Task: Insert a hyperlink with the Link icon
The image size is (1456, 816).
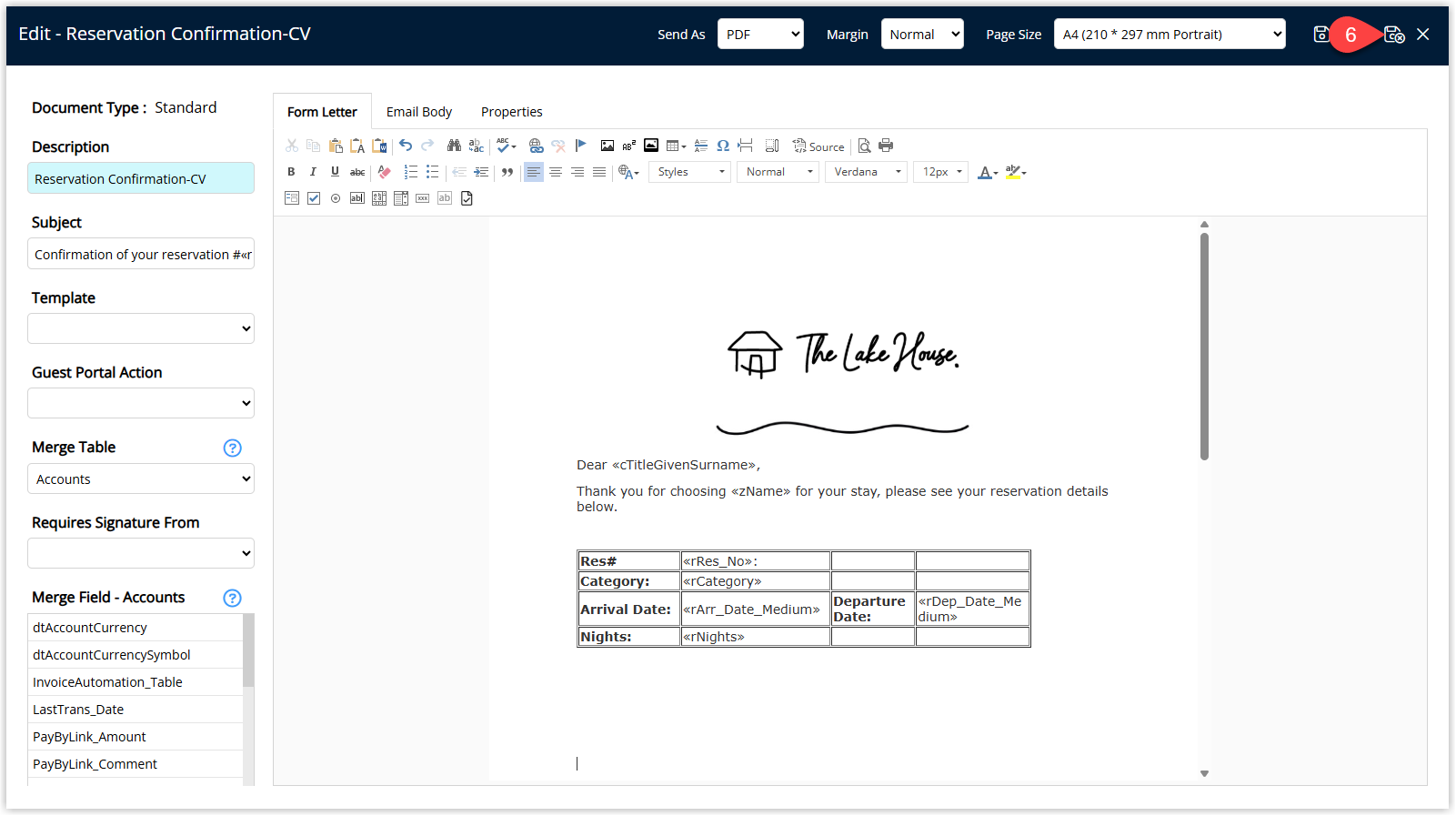Action: tap(536, 146)
